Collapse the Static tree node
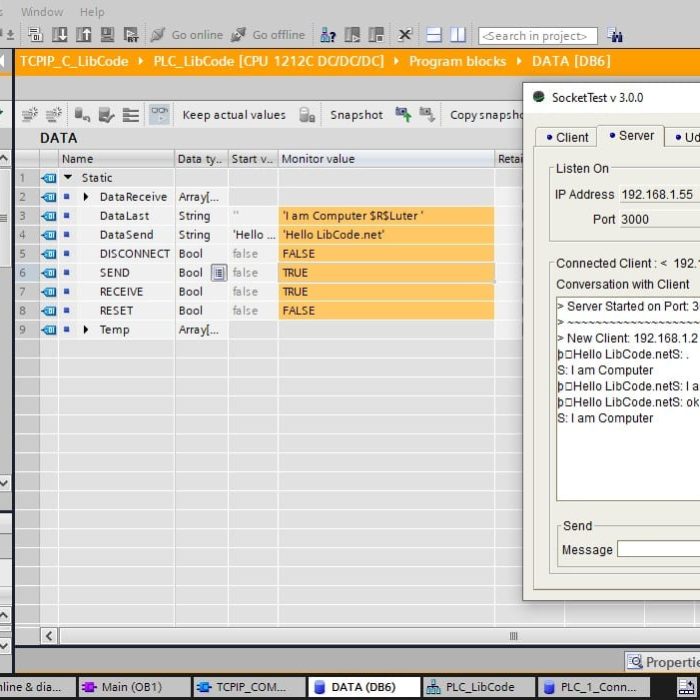 pyautogui.click(x=68, y=177)
